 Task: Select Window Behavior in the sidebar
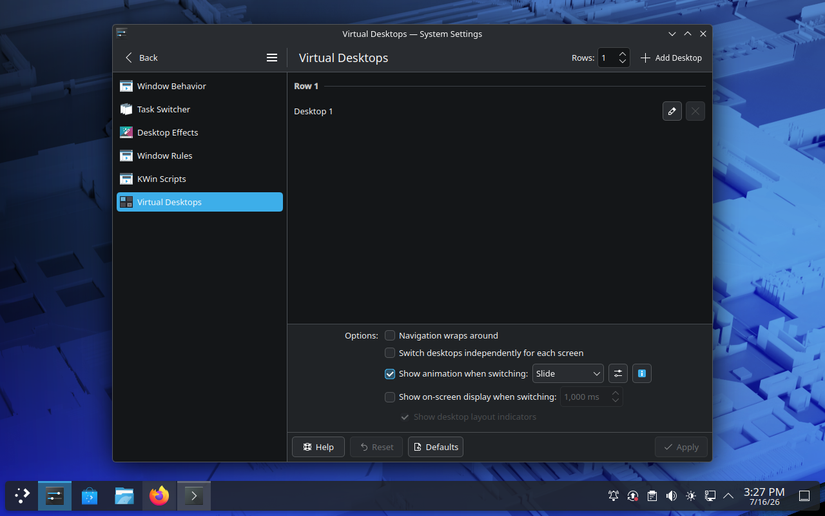click(x=199, y=86)
